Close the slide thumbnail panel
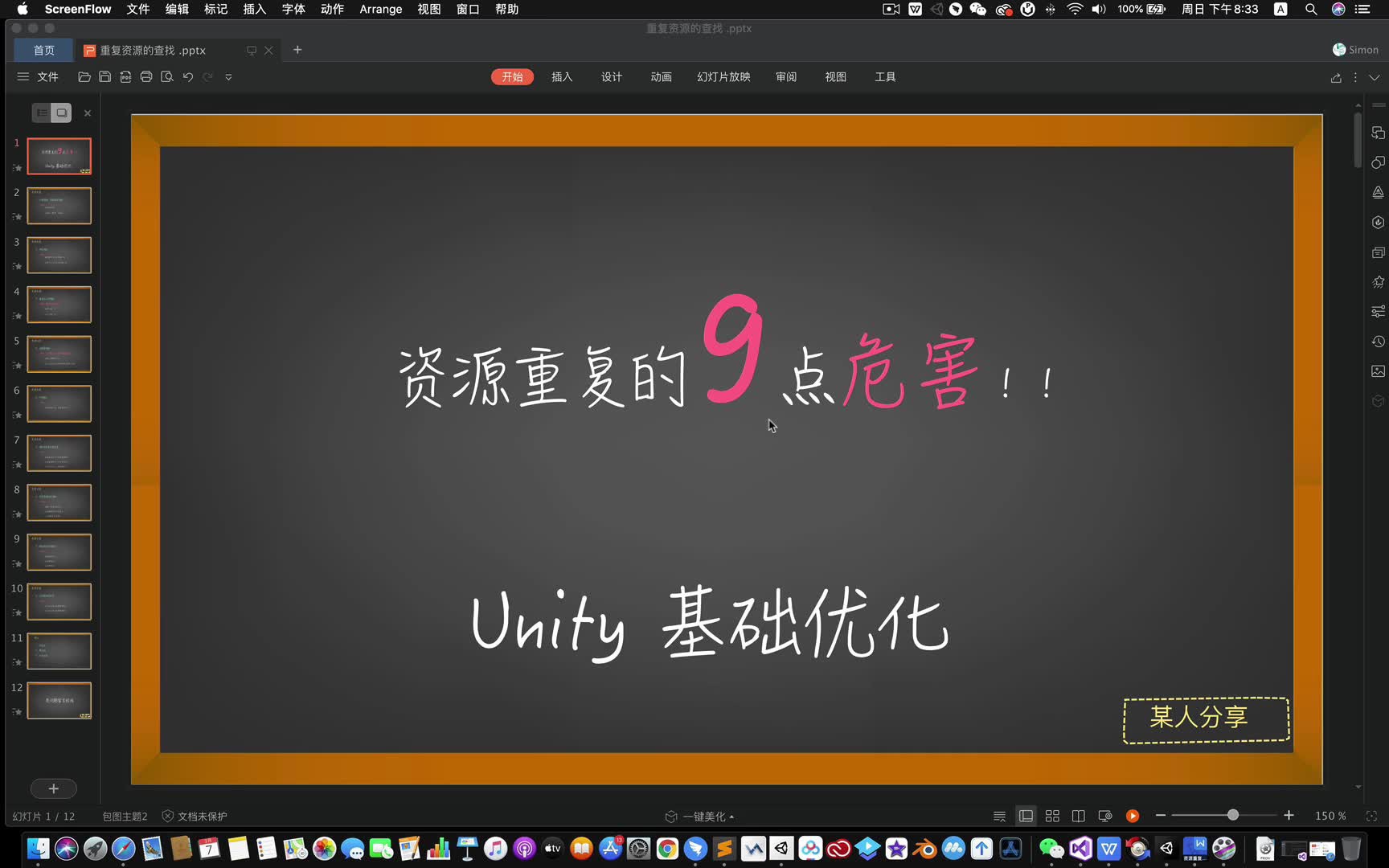 (x=88, y=113)
